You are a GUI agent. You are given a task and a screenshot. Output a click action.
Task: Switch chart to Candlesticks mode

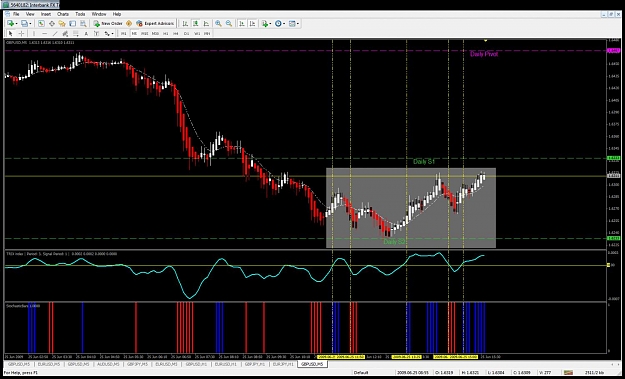pos(196,24)
